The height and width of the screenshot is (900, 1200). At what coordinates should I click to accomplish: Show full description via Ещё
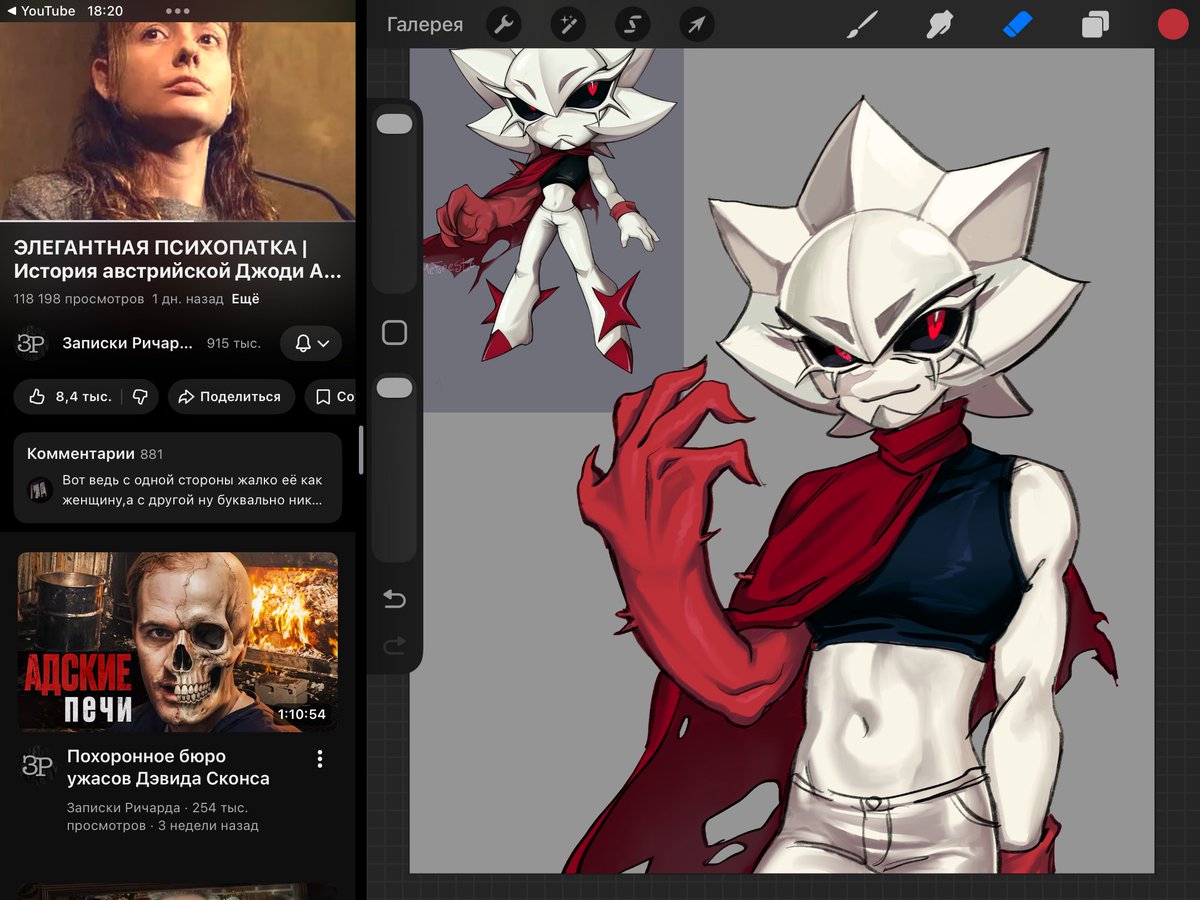(x=246, y=299)
